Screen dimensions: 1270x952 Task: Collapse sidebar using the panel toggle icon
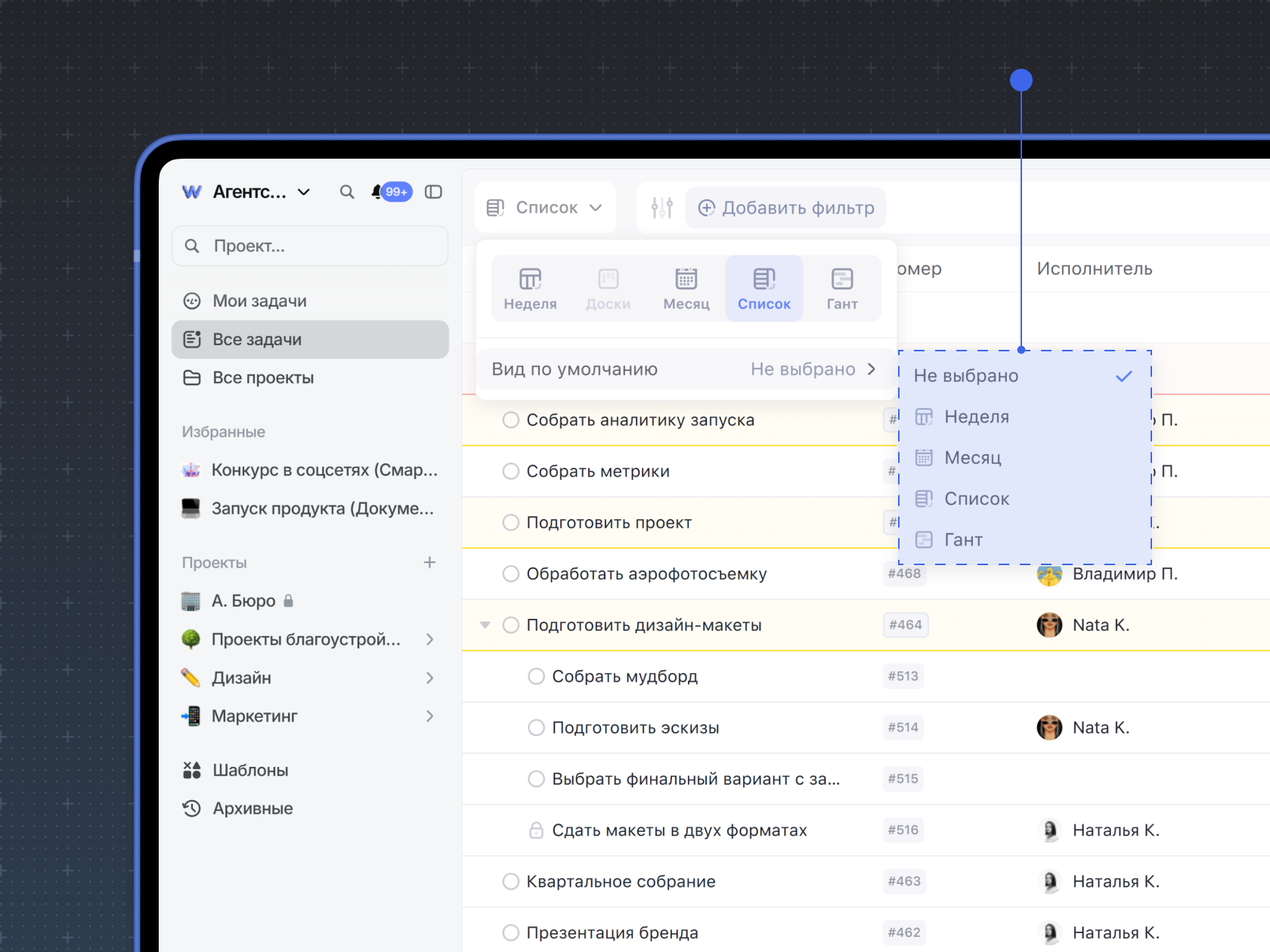pos(433,192)
